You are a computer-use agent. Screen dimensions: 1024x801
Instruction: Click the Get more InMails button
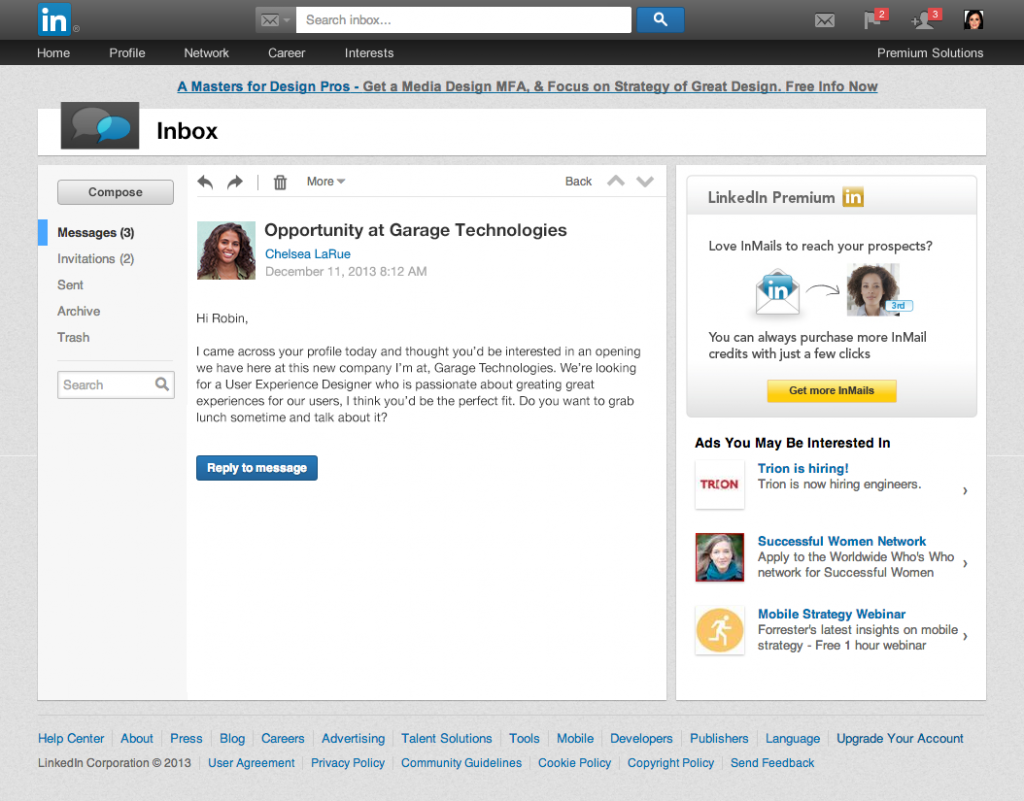click(831, 390)
